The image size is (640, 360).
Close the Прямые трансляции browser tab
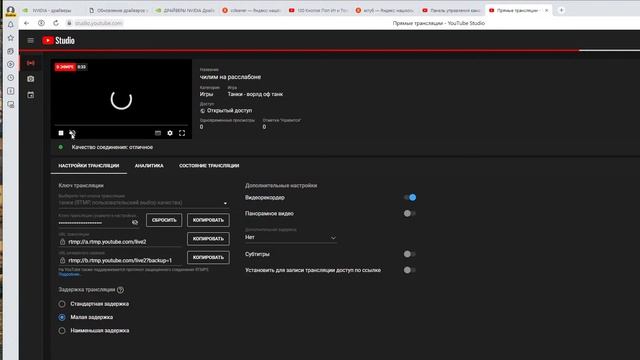547,10
